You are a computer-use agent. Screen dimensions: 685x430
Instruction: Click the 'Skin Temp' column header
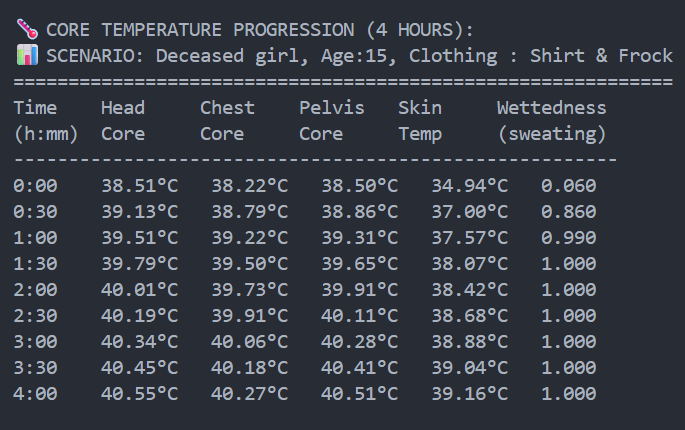420,120
